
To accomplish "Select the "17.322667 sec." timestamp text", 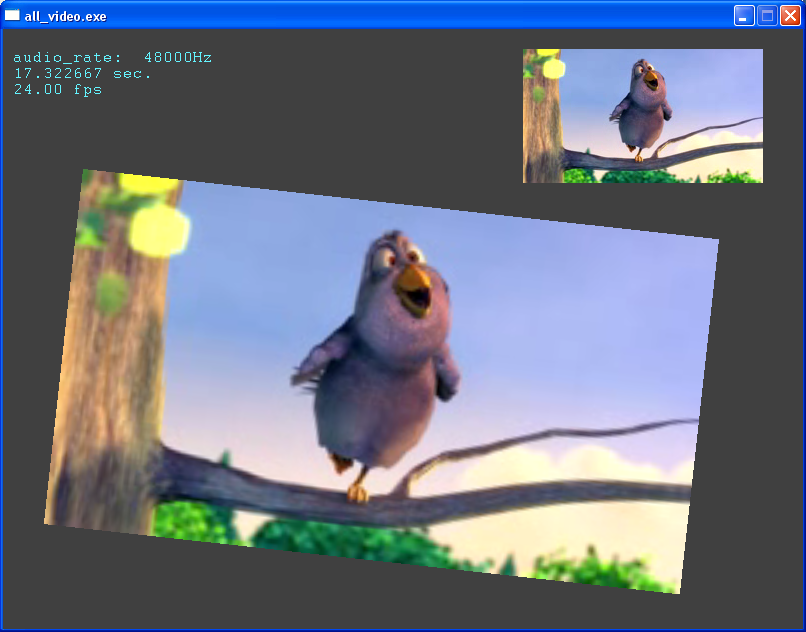I will click(83, 74).
